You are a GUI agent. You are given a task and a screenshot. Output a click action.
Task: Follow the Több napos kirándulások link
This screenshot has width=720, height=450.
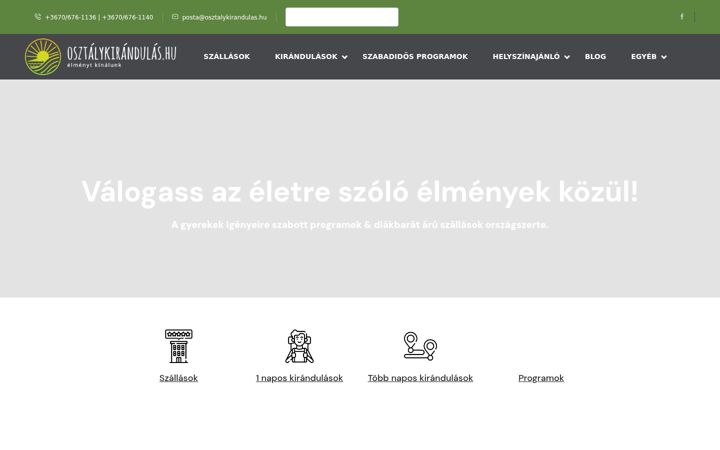click(x=420, y=378)
